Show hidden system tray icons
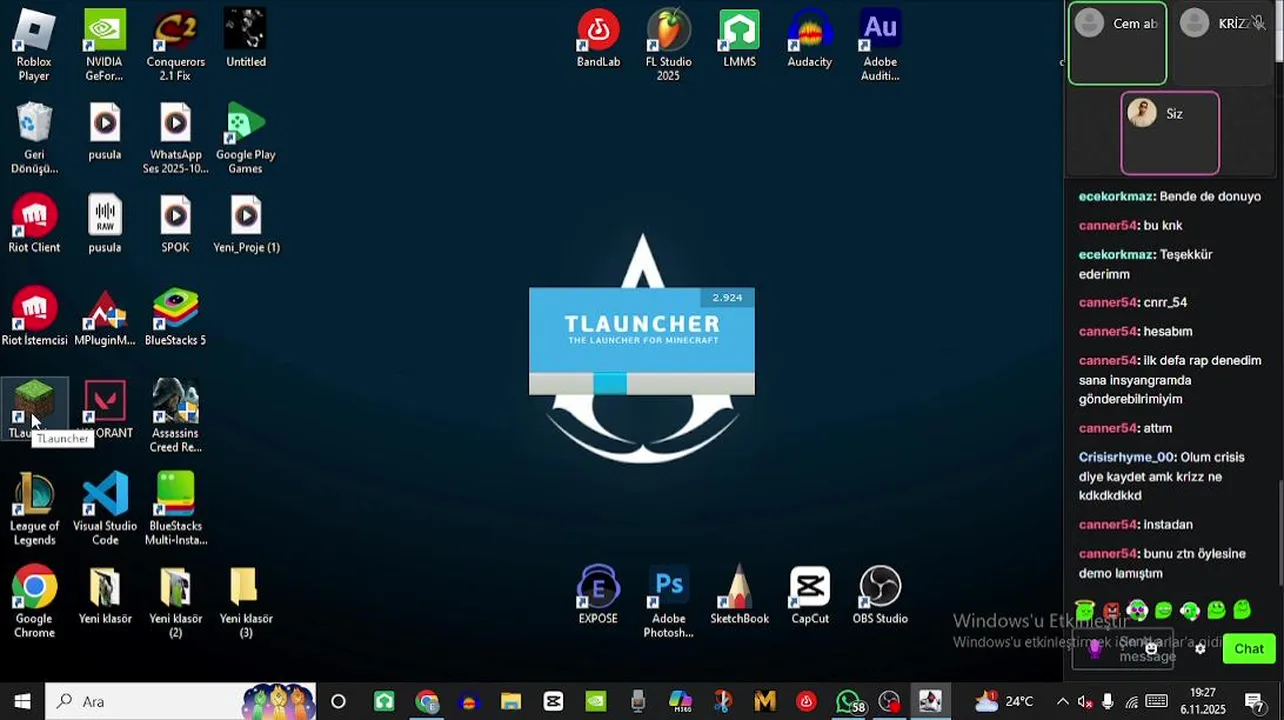 point(1062,701)
